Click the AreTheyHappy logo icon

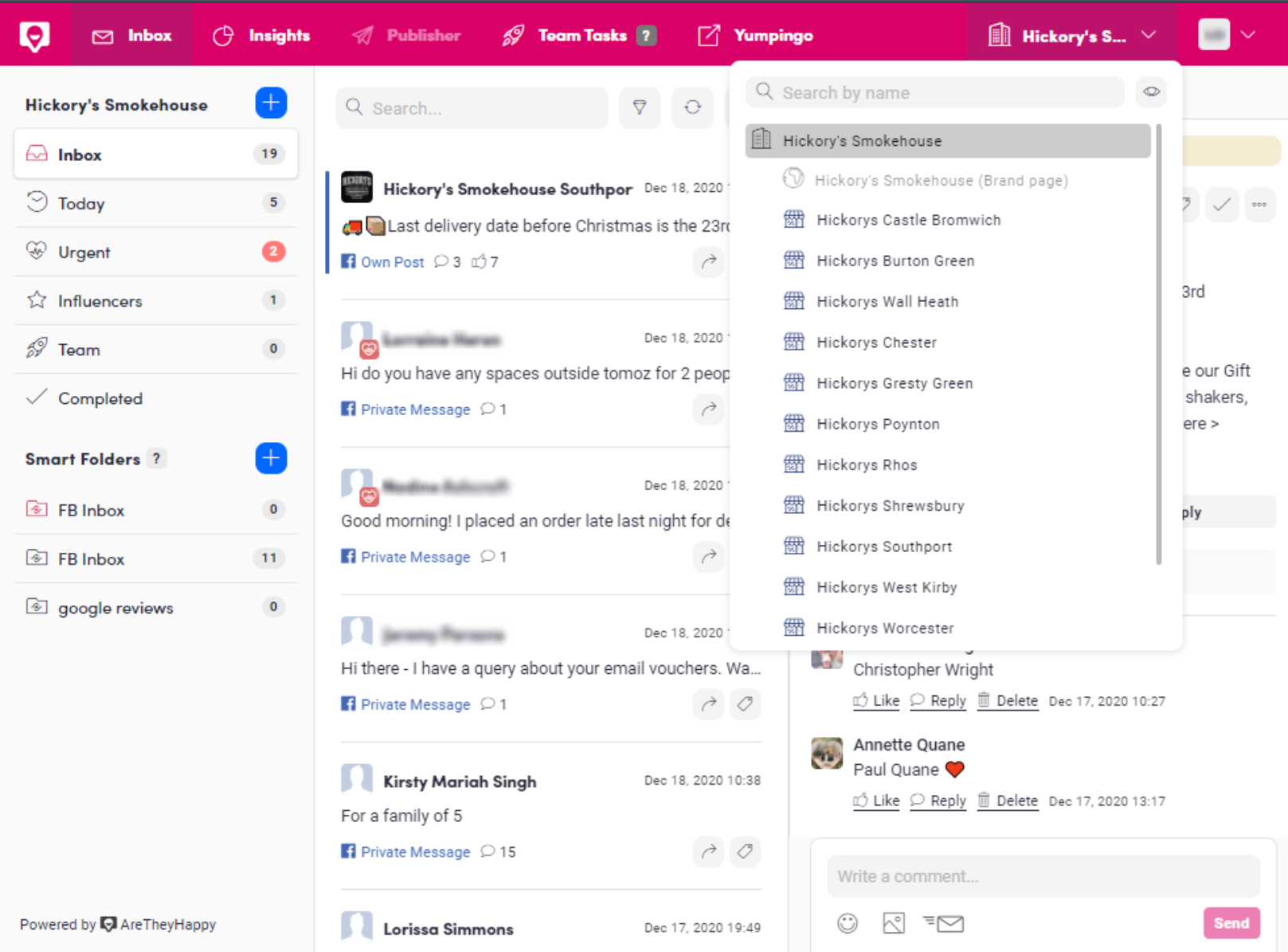[34, 36]
